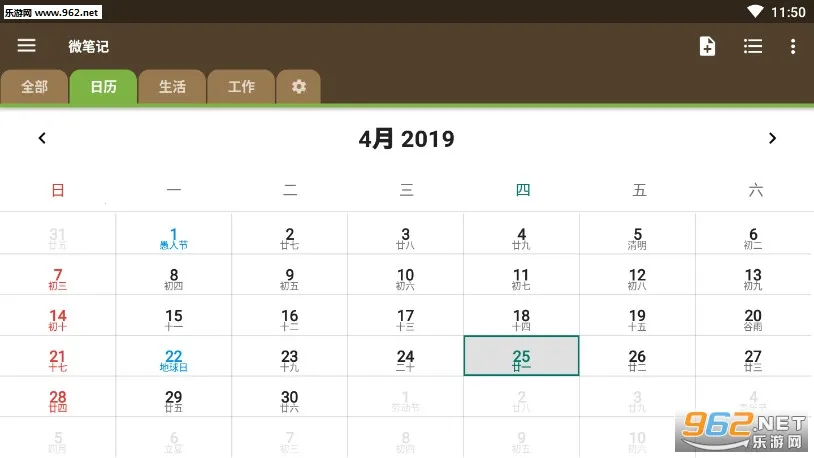
Task: Open the gear settings tab
Action: click(298, 87)
